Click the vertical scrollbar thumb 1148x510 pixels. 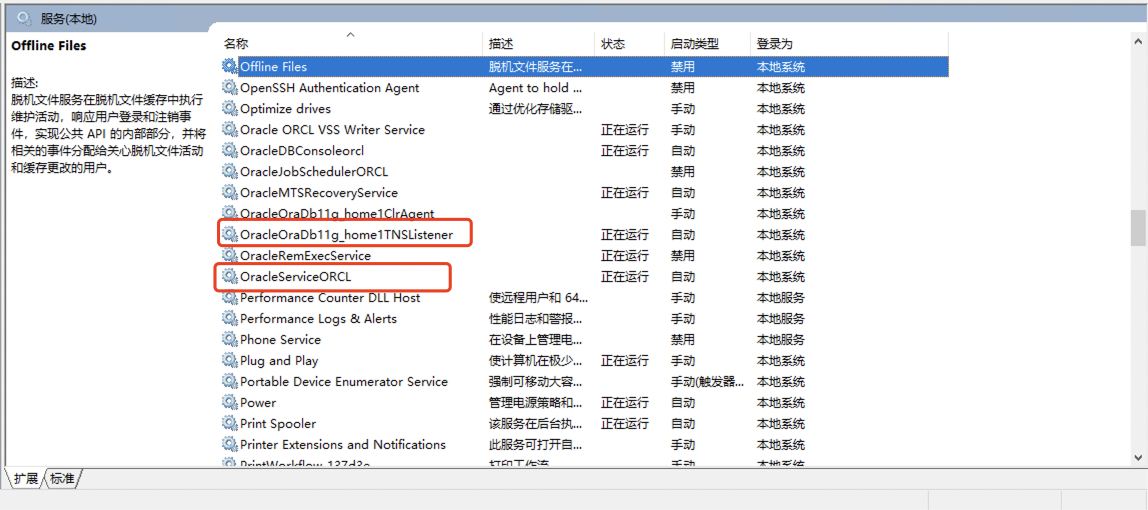click(x=1137, y=227)
